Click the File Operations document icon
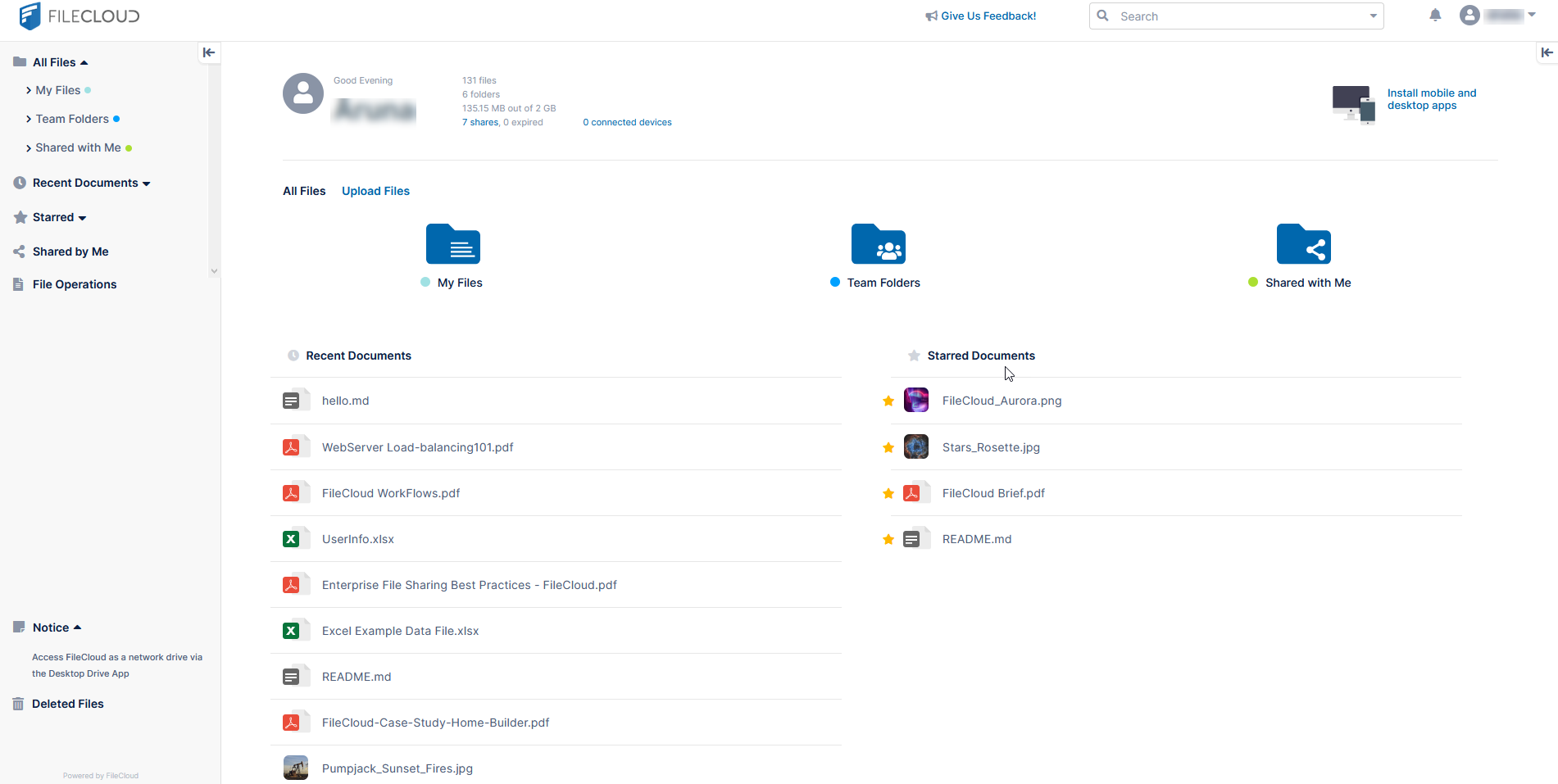The image size is (1558, 784). 18,284
